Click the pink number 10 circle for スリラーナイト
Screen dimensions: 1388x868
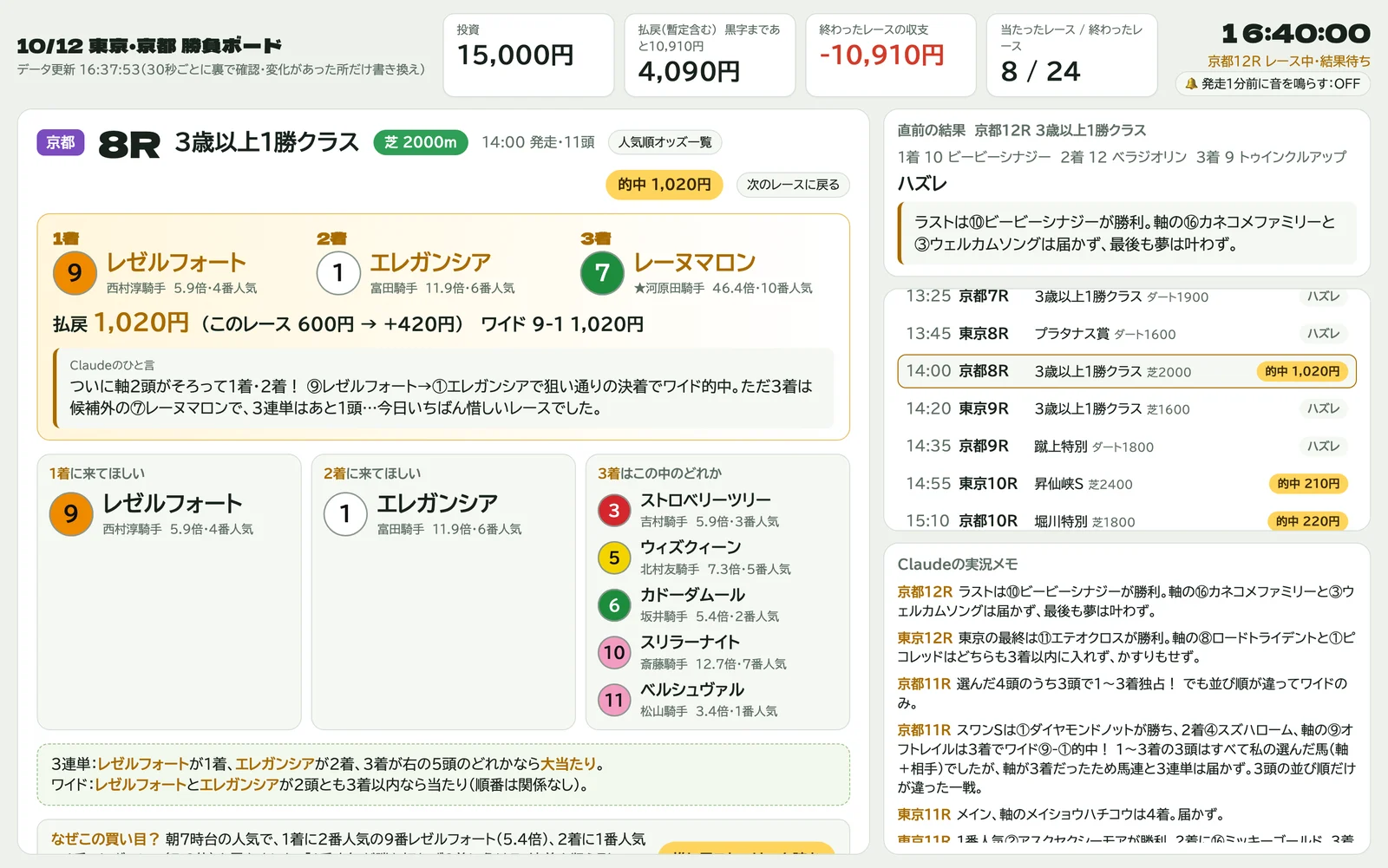(x=614, y=652)
